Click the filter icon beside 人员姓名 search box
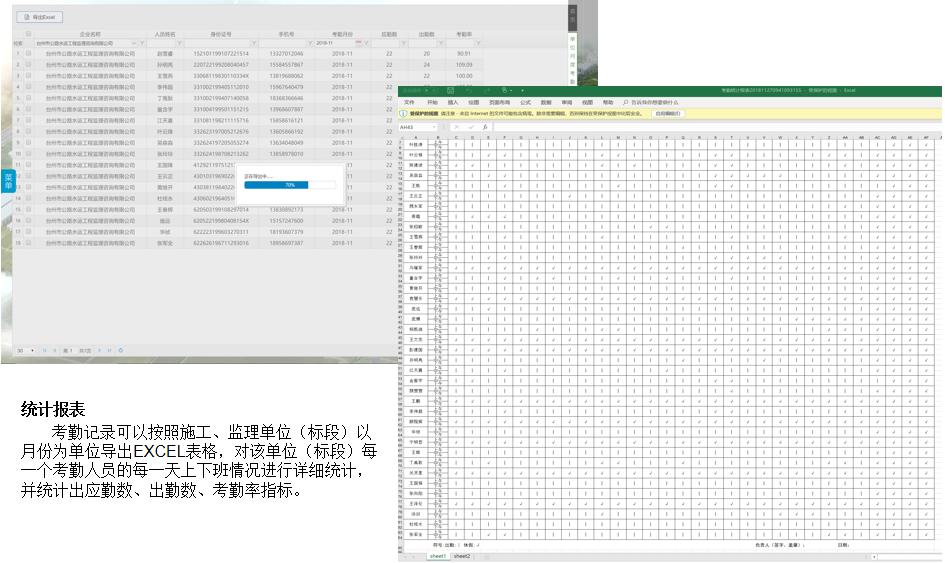This screenshot has height=563, width=945. (x=178, y=44)
